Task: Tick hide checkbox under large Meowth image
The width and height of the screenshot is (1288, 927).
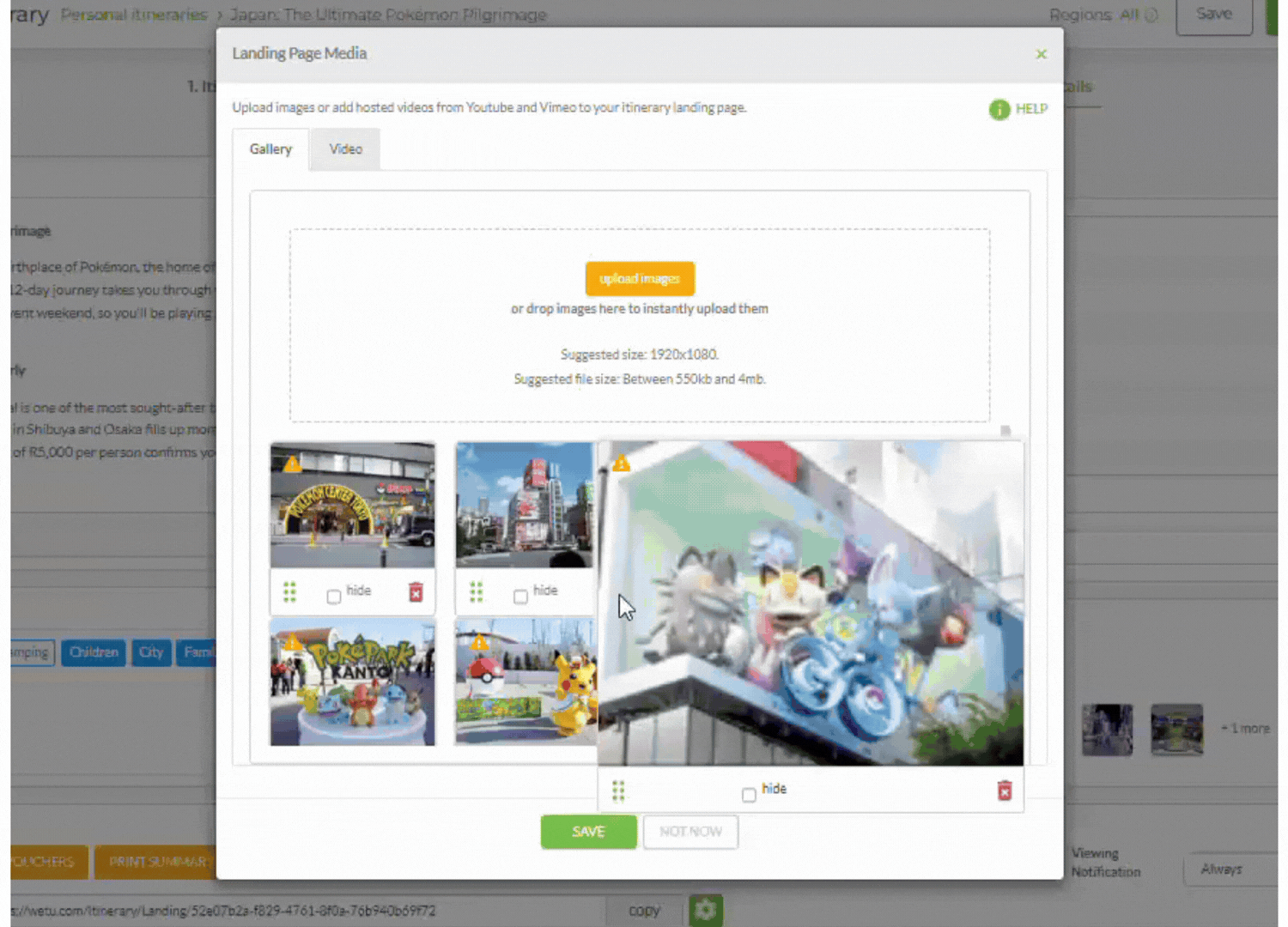Action: tap(749, 795)
